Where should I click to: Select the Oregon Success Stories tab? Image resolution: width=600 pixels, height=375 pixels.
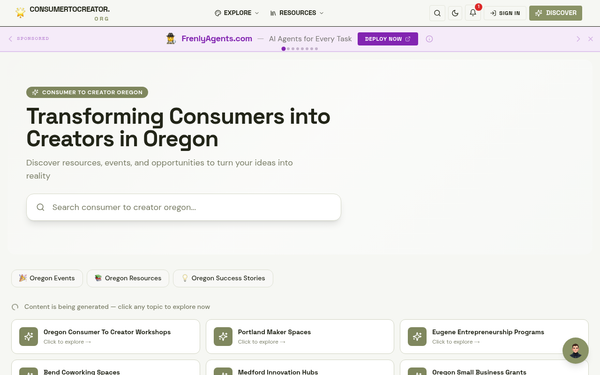coord(223,278)
